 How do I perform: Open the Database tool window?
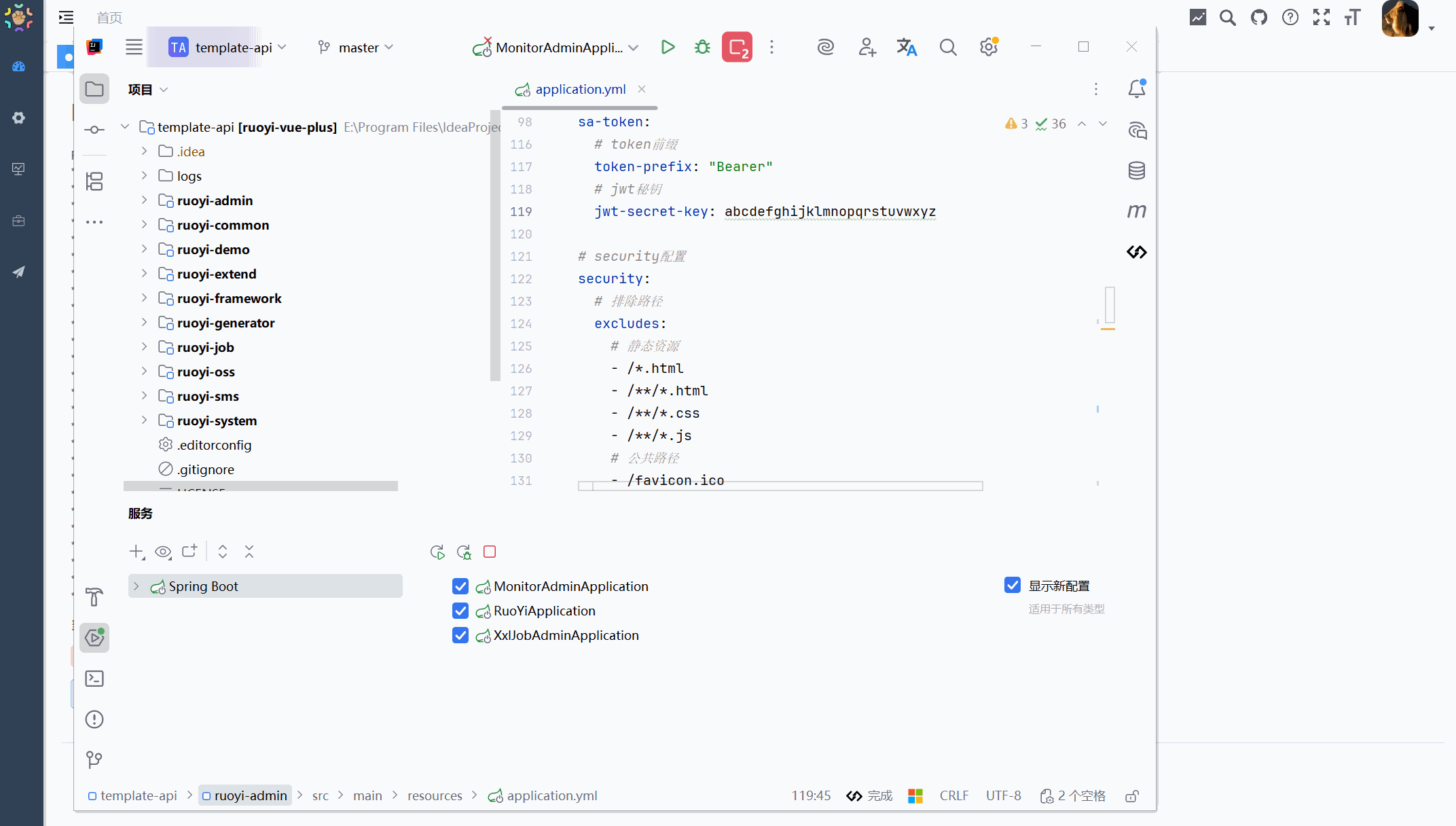pos(1136,170)
